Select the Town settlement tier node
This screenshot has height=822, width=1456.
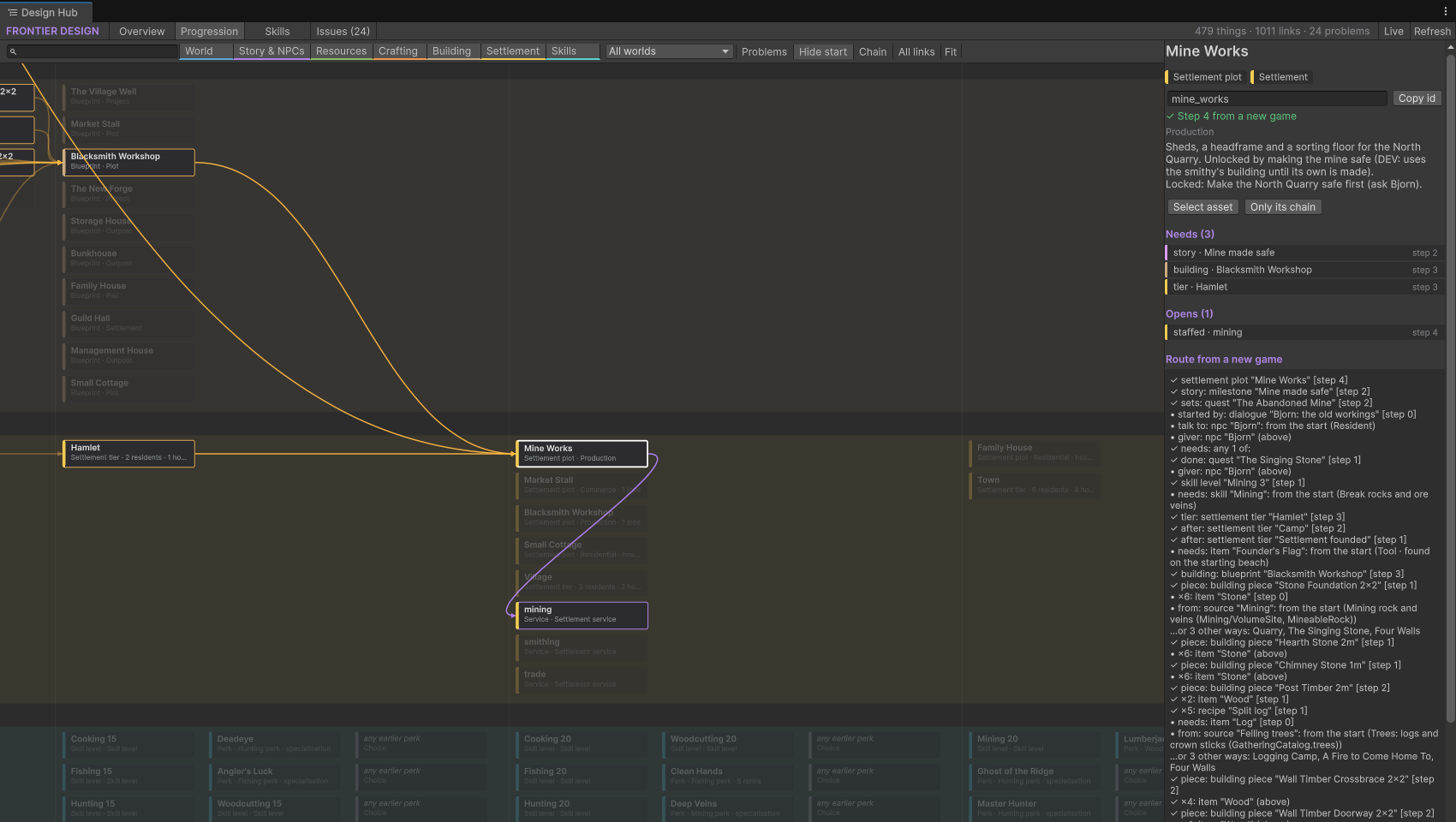1035,485
